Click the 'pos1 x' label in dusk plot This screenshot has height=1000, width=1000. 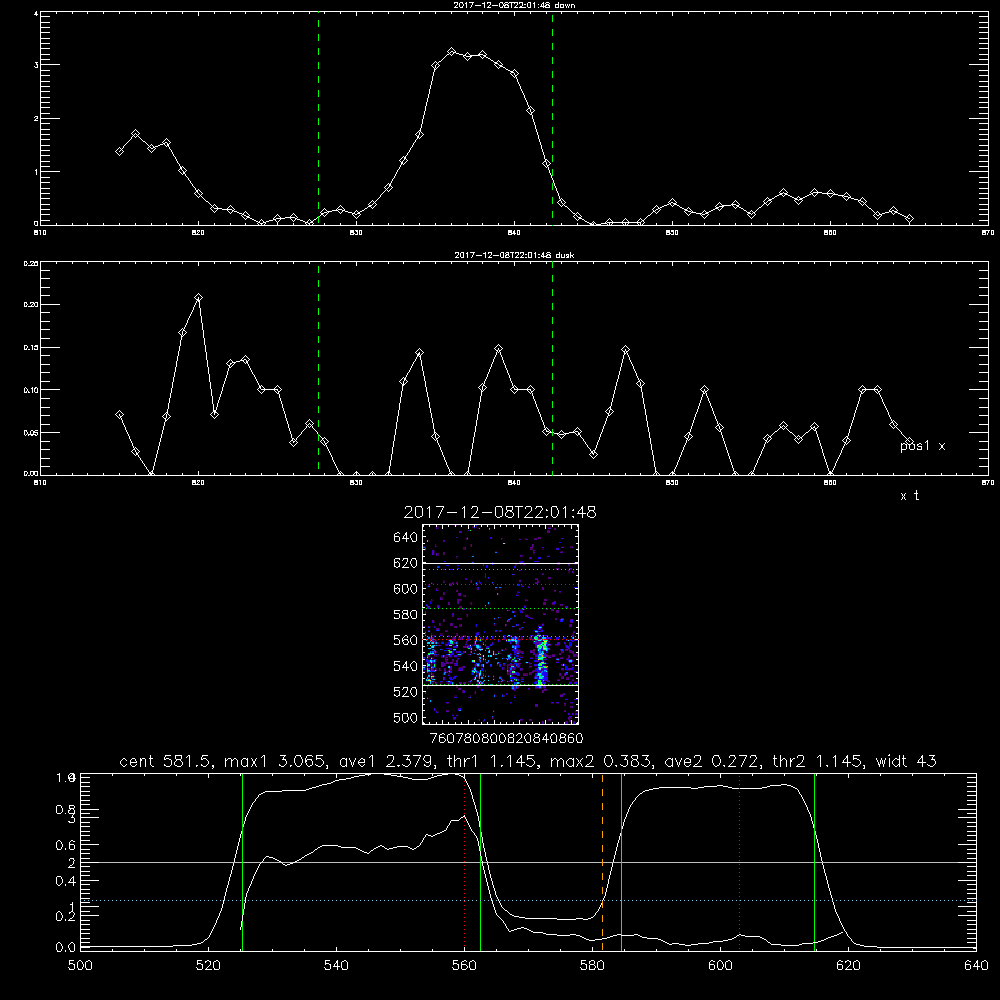(x=922, y=446)
